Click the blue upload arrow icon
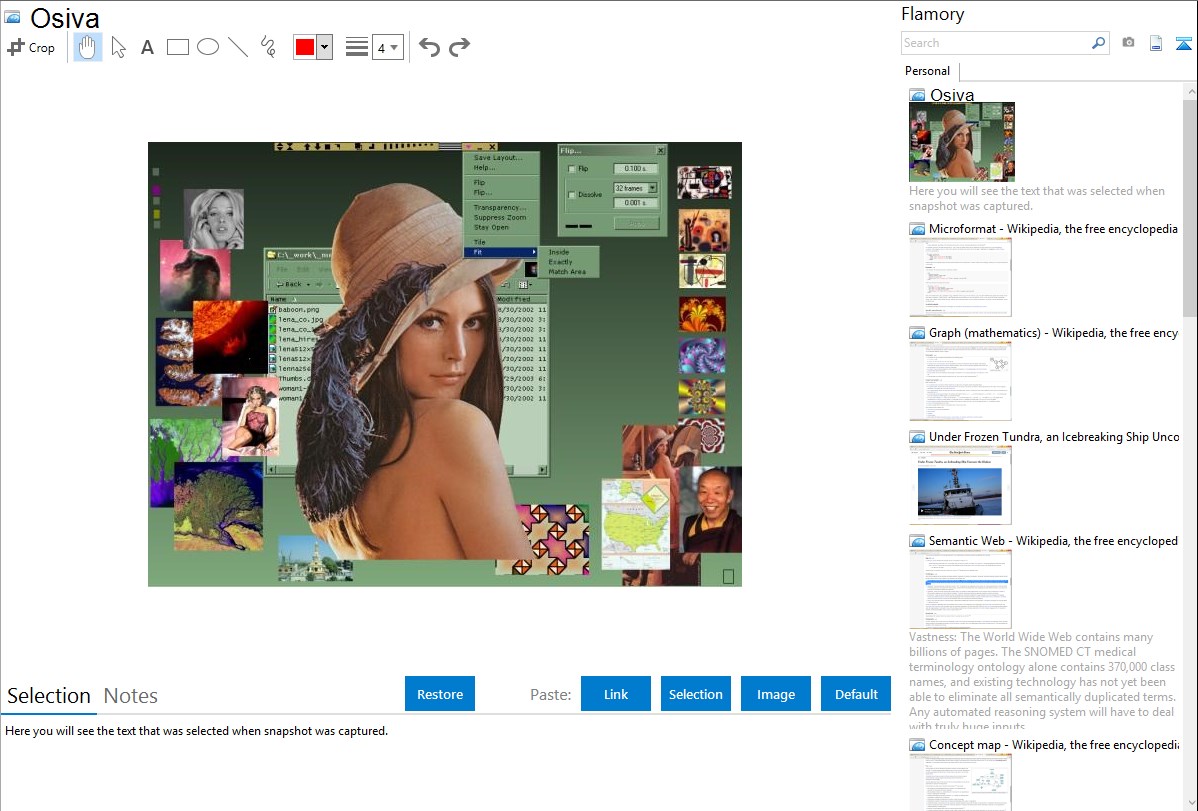The width and height of the screenshot is (1198, 811). pos(1183,43)
